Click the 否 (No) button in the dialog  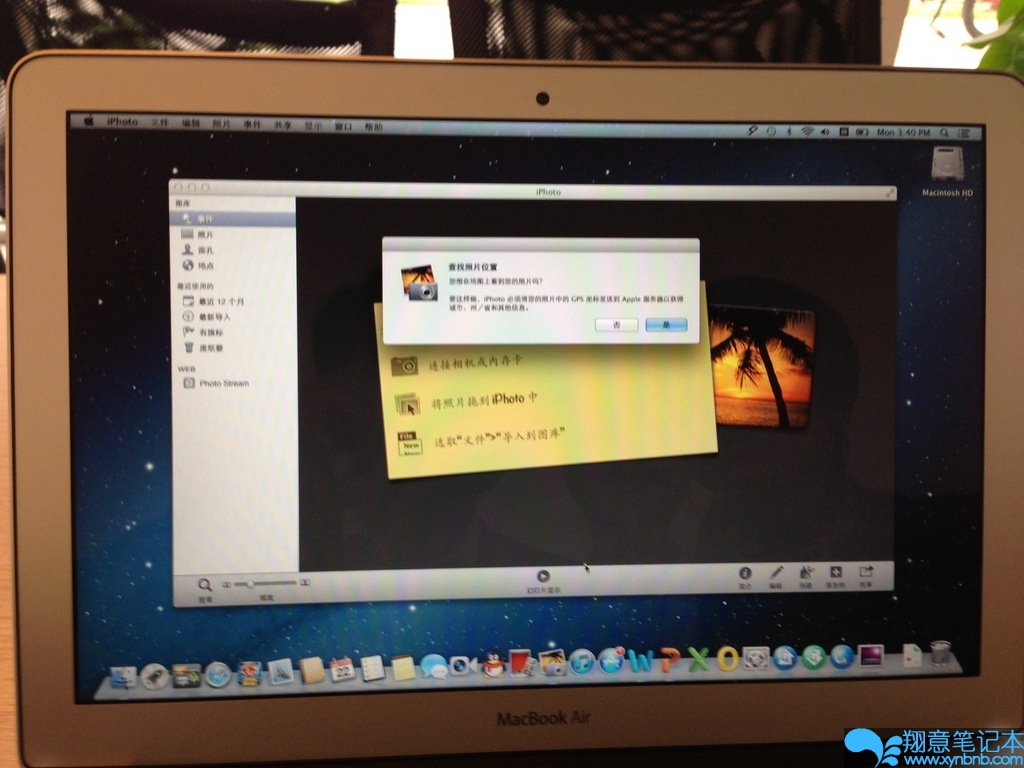616,325
